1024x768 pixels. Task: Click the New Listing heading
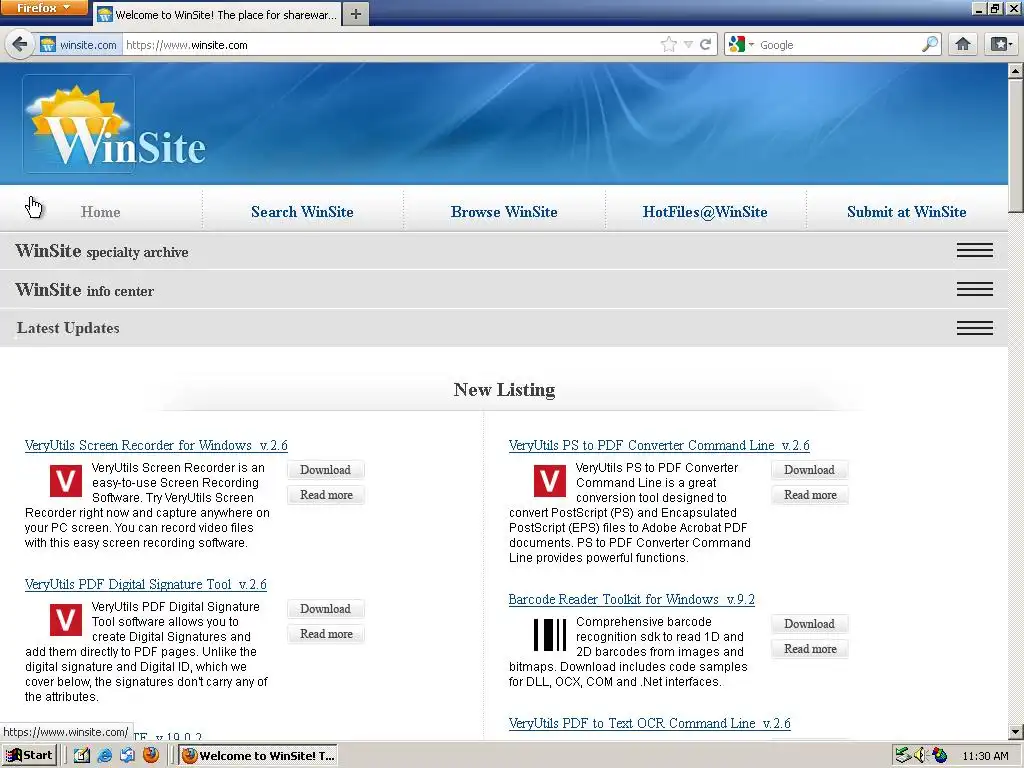pyautogui.click(x=504, y=390)
